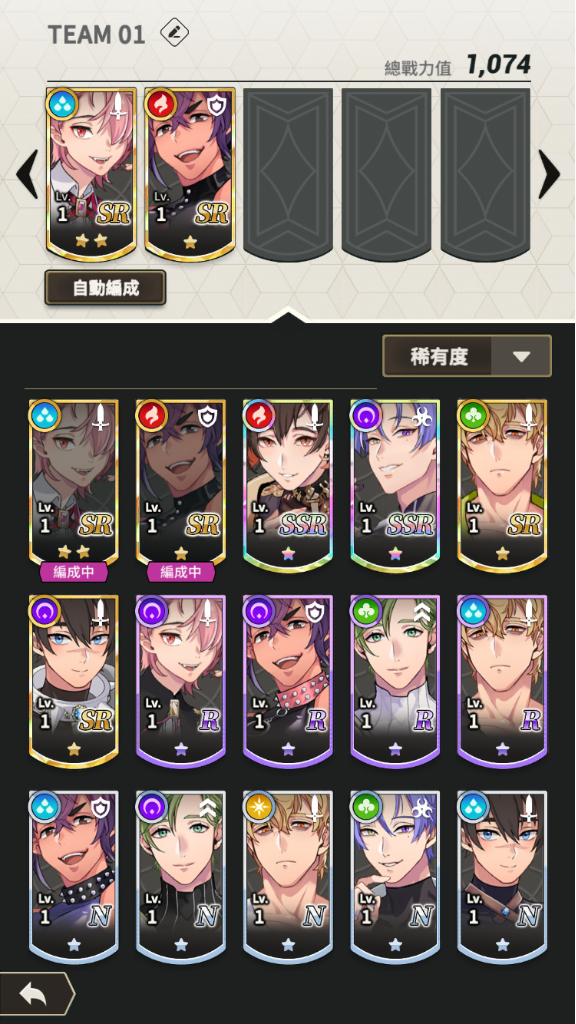Click the dark element icon on blue-haired SSR card
The image size is (576, 1024).
click(366, 416)
